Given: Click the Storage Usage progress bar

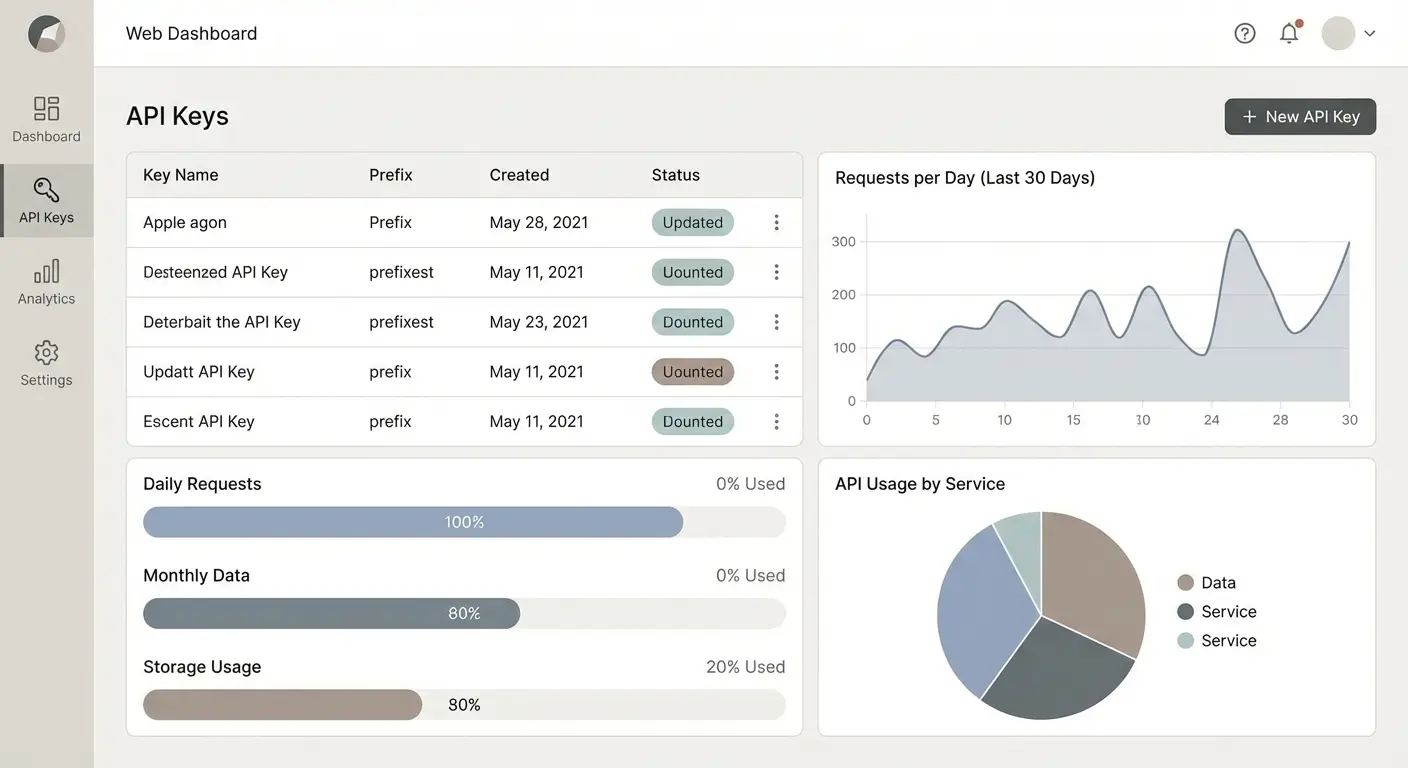Looking at the screenshot, I should pos(464,705).
